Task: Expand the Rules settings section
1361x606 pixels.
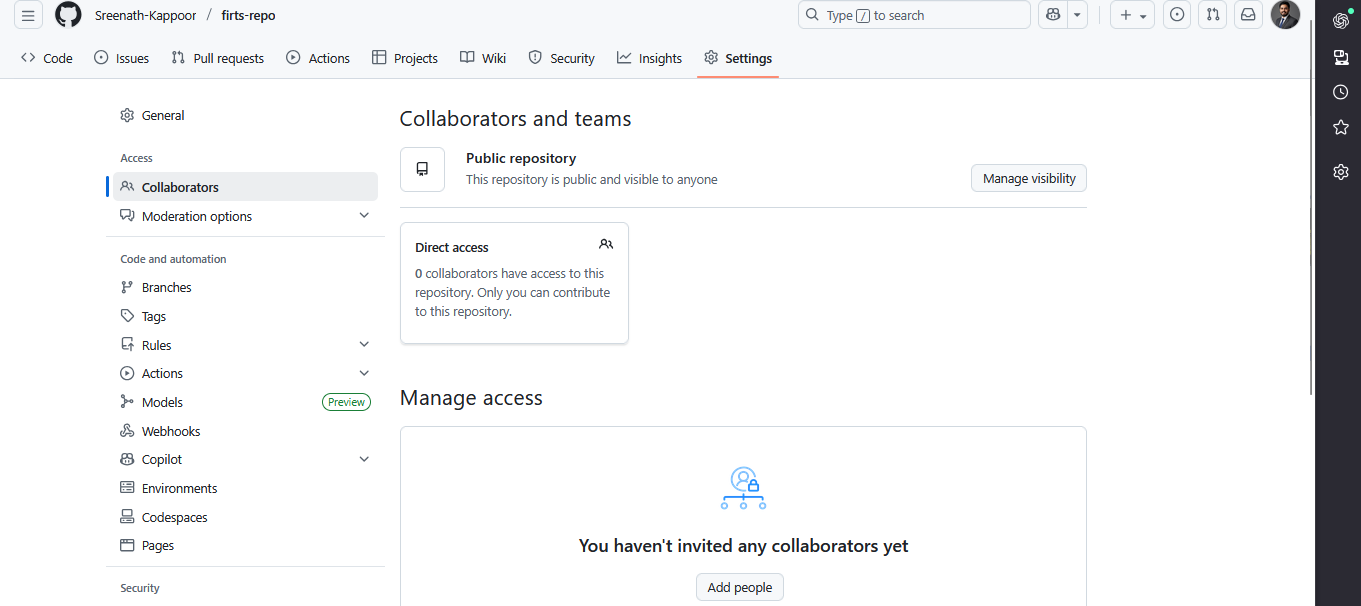Action: tap(364, 345)
